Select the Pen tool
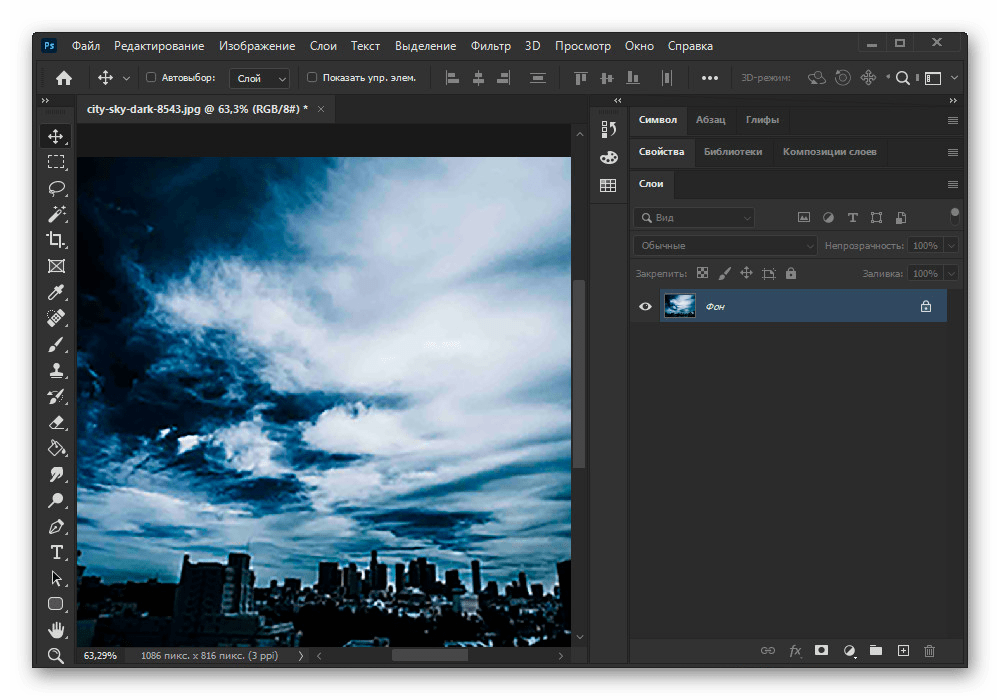The image size is (1000, 700). [x=55, y=527]
